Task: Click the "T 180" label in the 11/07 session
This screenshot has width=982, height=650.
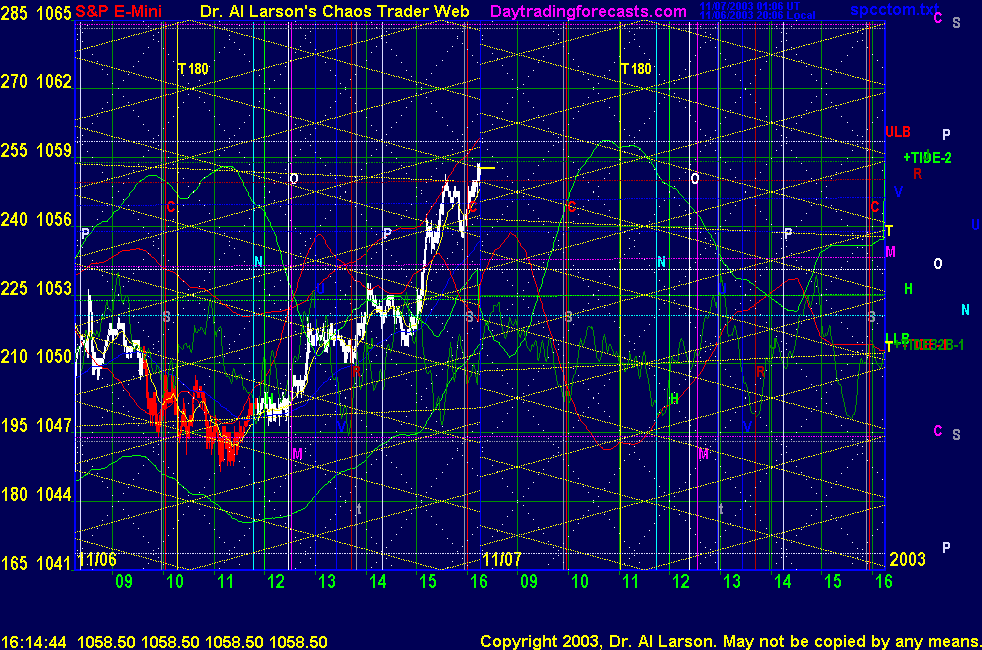Action: pyautogui.click(x=636, y=69)
